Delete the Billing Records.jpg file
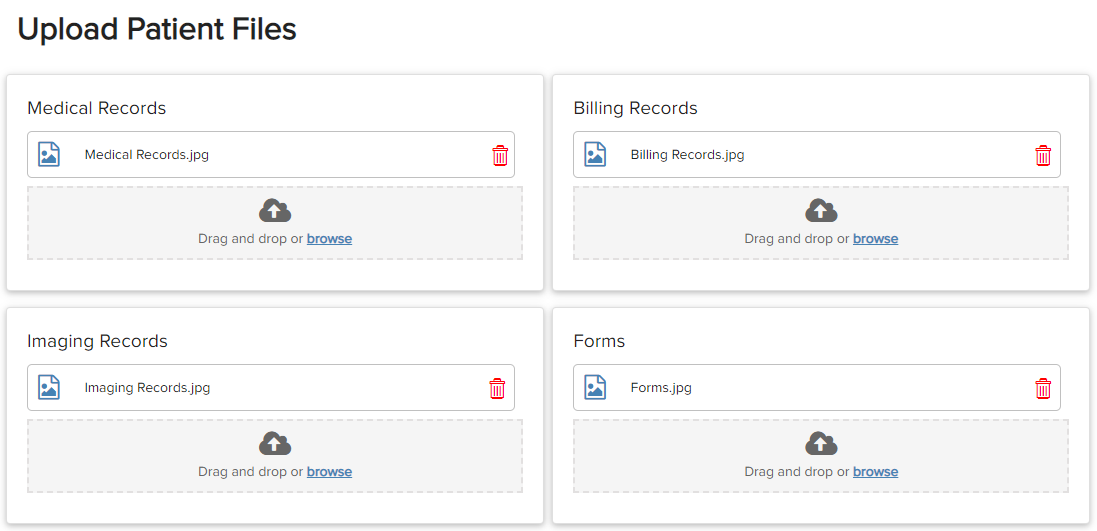This screenshot has height=531, width=1097. pos(1043,155)
